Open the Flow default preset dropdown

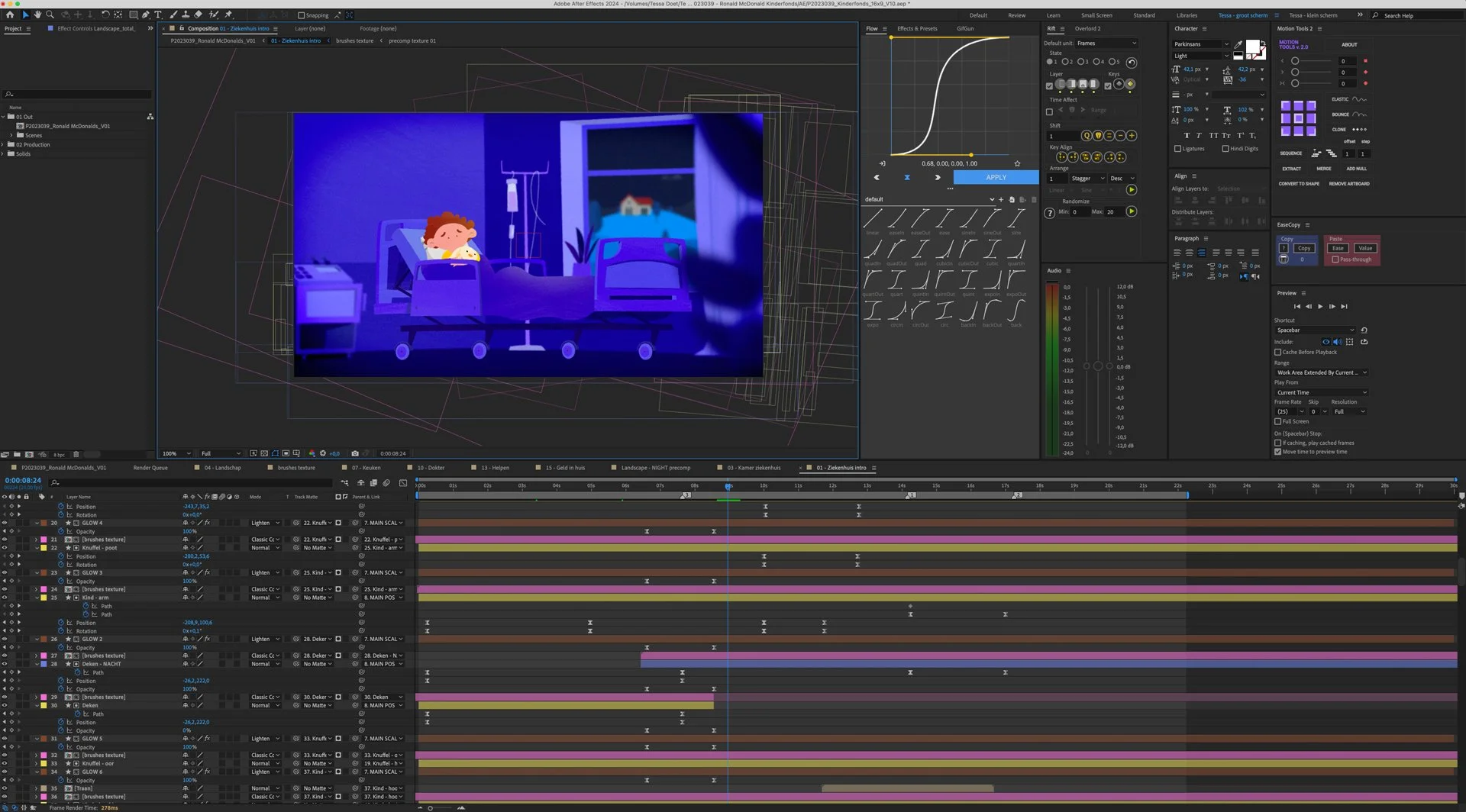[929, 199]
